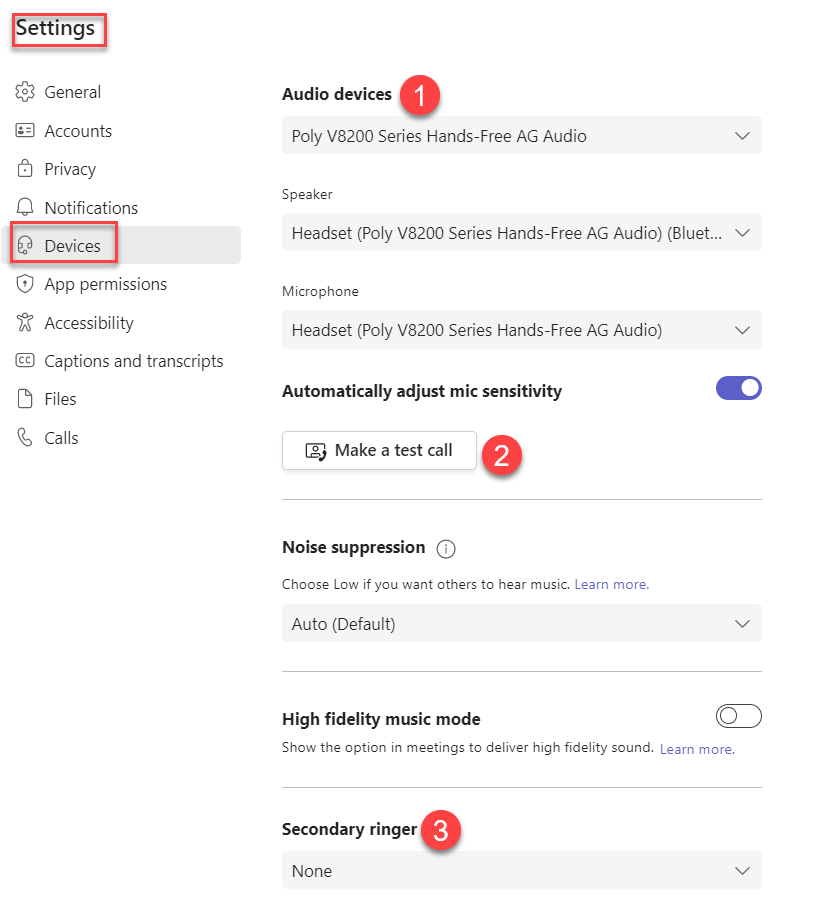The width and height of the screenshot is (818, 909).
Task: Open the Secondary ringer dropdown
Action: pos(521,871)
